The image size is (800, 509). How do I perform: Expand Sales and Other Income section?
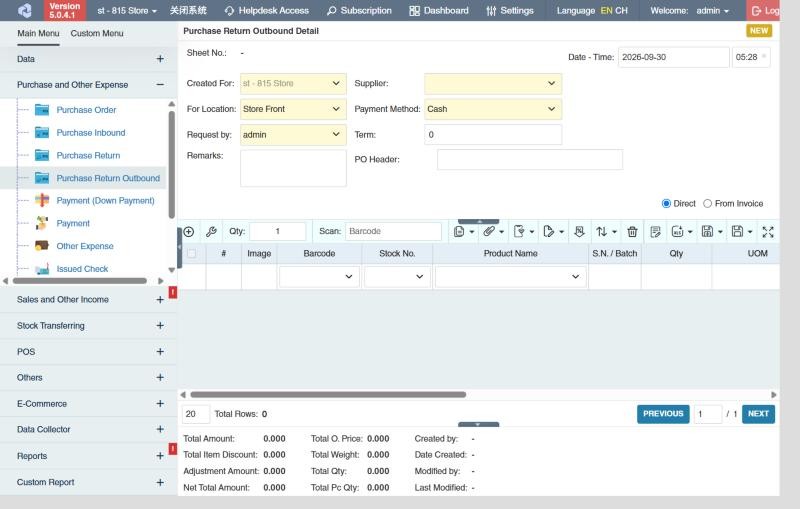[x=160, y=300]
